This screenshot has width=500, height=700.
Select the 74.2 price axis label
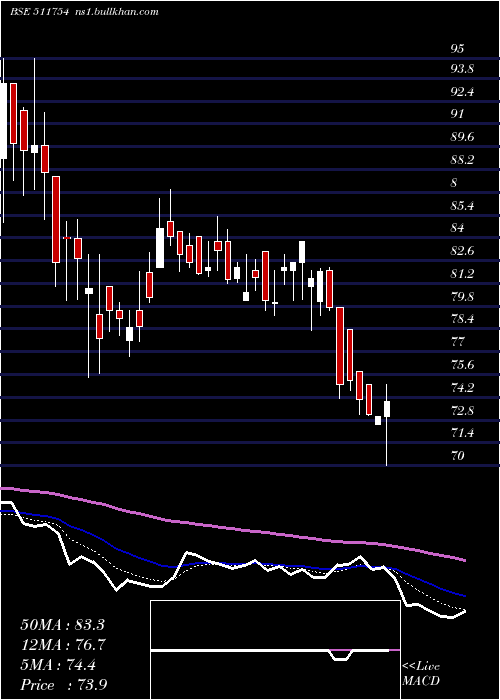(x=462, y=388)
